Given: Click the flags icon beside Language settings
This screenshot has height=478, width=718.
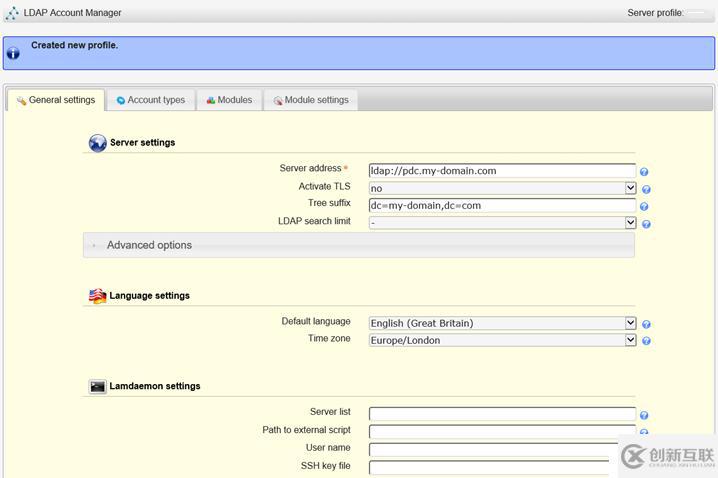Looking at the screenshot, I should click(x=97, y=296).
